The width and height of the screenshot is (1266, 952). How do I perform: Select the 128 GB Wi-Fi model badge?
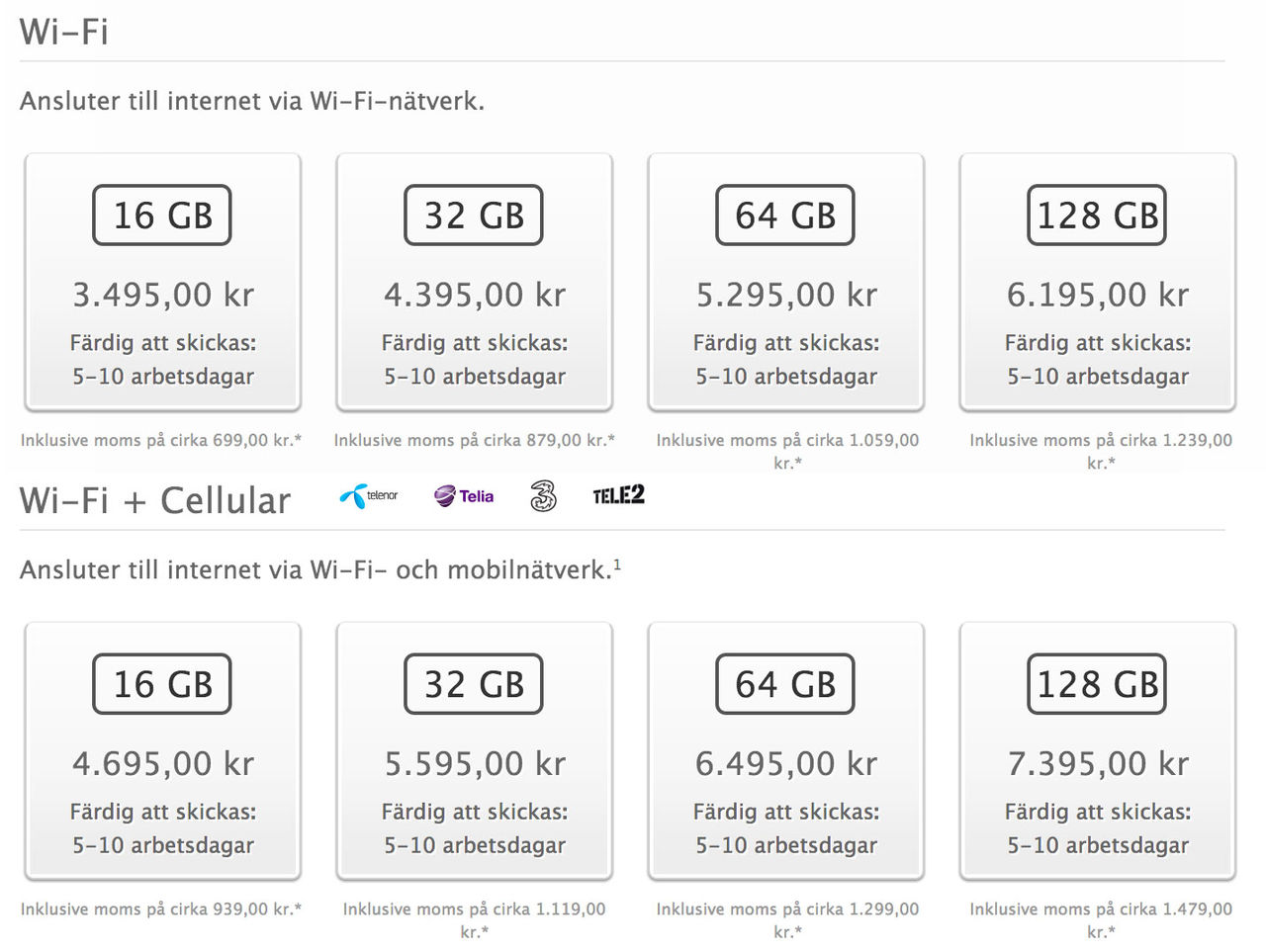click(1096, 215)
